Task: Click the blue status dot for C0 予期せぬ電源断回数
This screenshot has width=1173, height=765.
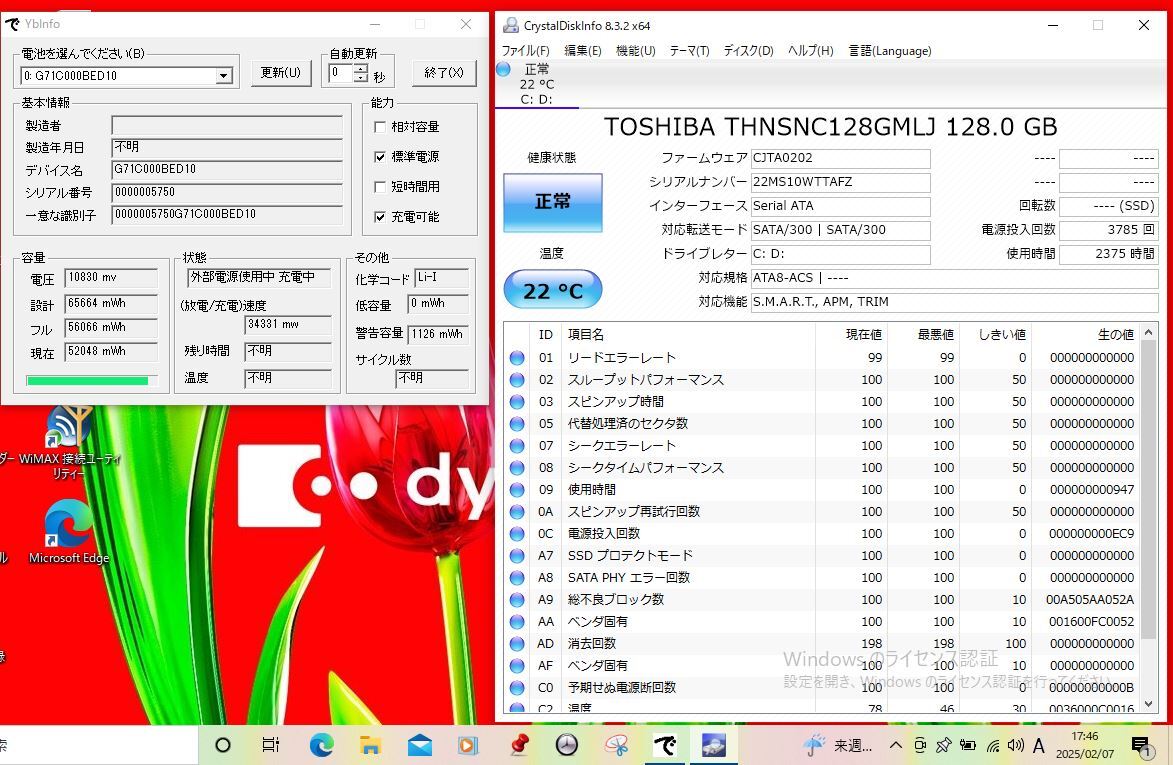Action: point(517,687)
